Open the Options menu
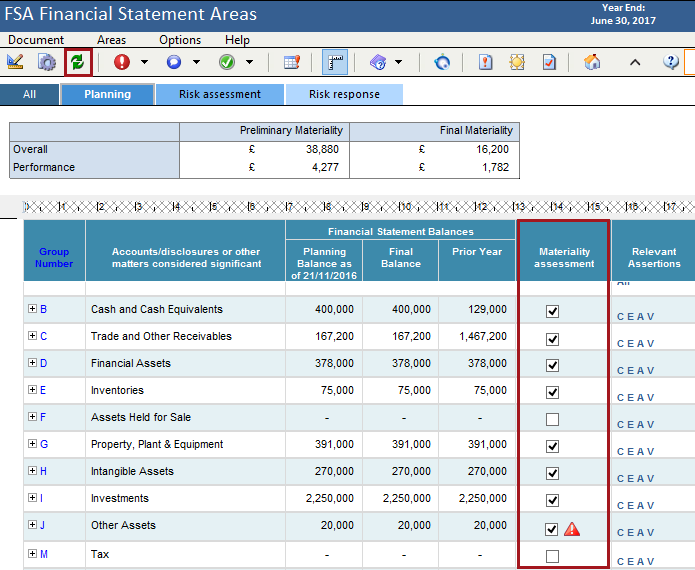 [x=180, y=40]
